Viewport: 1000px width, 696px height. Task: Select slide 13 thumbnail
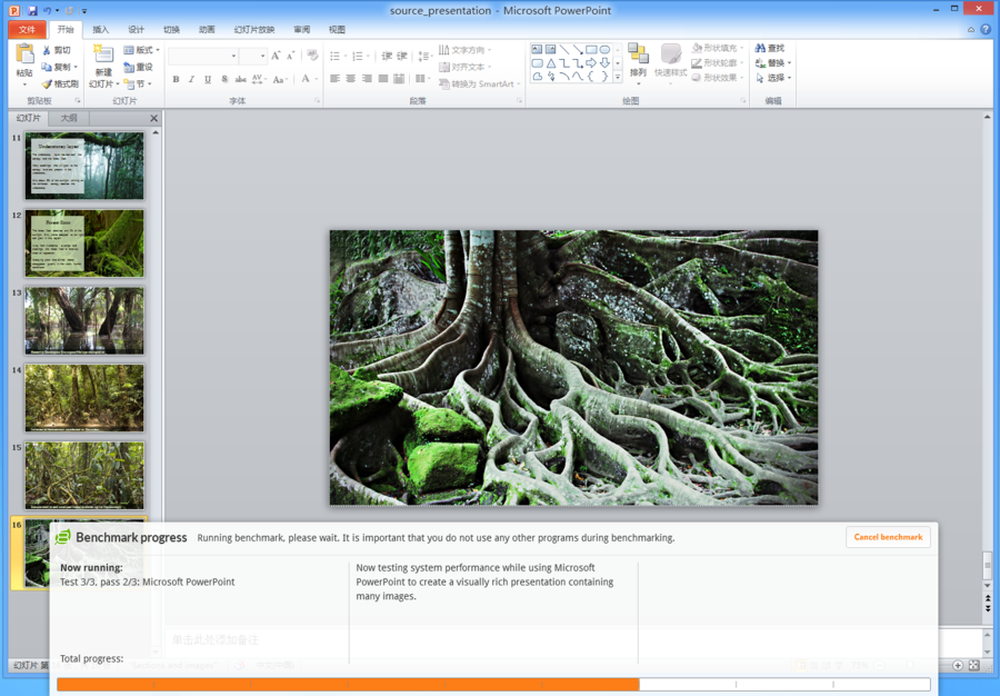[84, 321]
